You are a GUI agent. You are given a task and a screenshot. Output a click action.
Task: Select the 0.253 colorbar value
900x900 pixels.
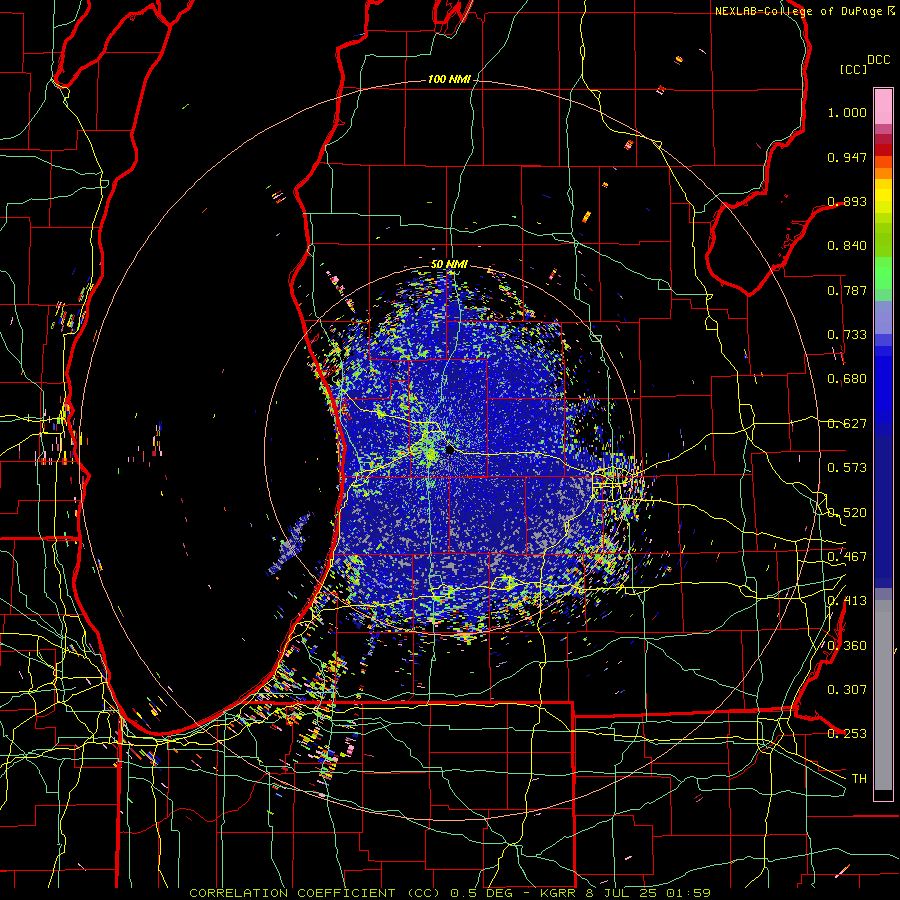[x=847, y=734]
